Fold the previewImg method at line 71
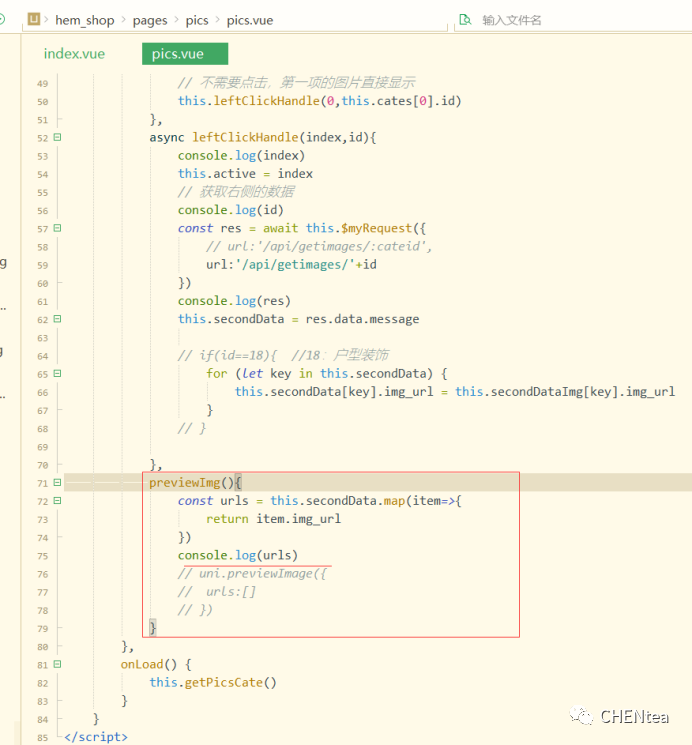The image size is (692, 745). (57, 483)
